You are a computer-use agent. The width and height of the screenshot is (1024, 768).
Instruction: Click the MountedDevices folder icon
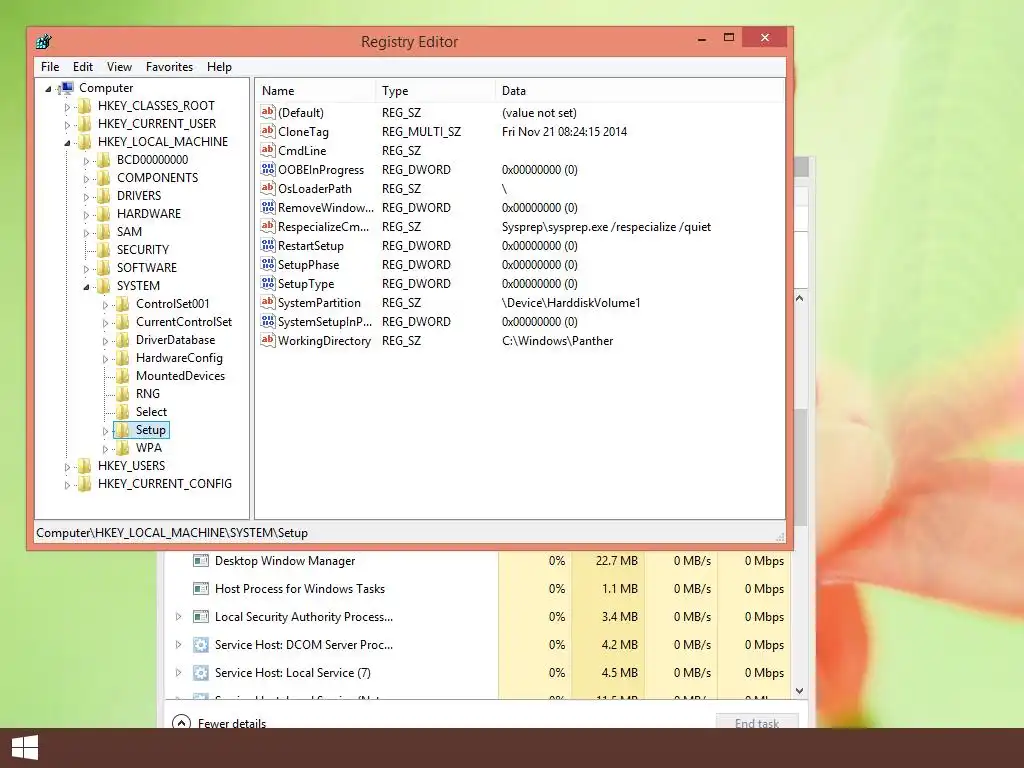122,376
